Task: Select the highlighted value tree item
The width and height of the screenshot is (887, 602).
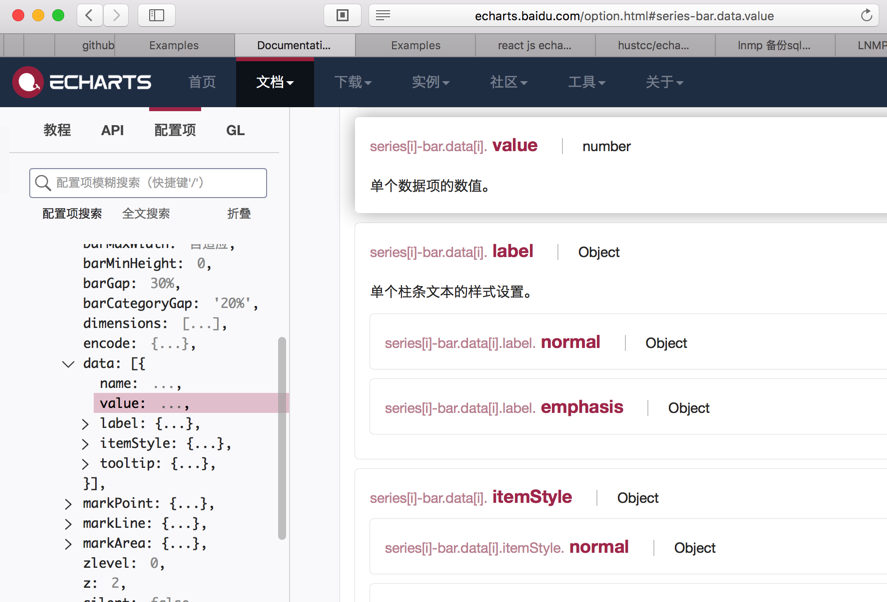Action: [191, 403]
